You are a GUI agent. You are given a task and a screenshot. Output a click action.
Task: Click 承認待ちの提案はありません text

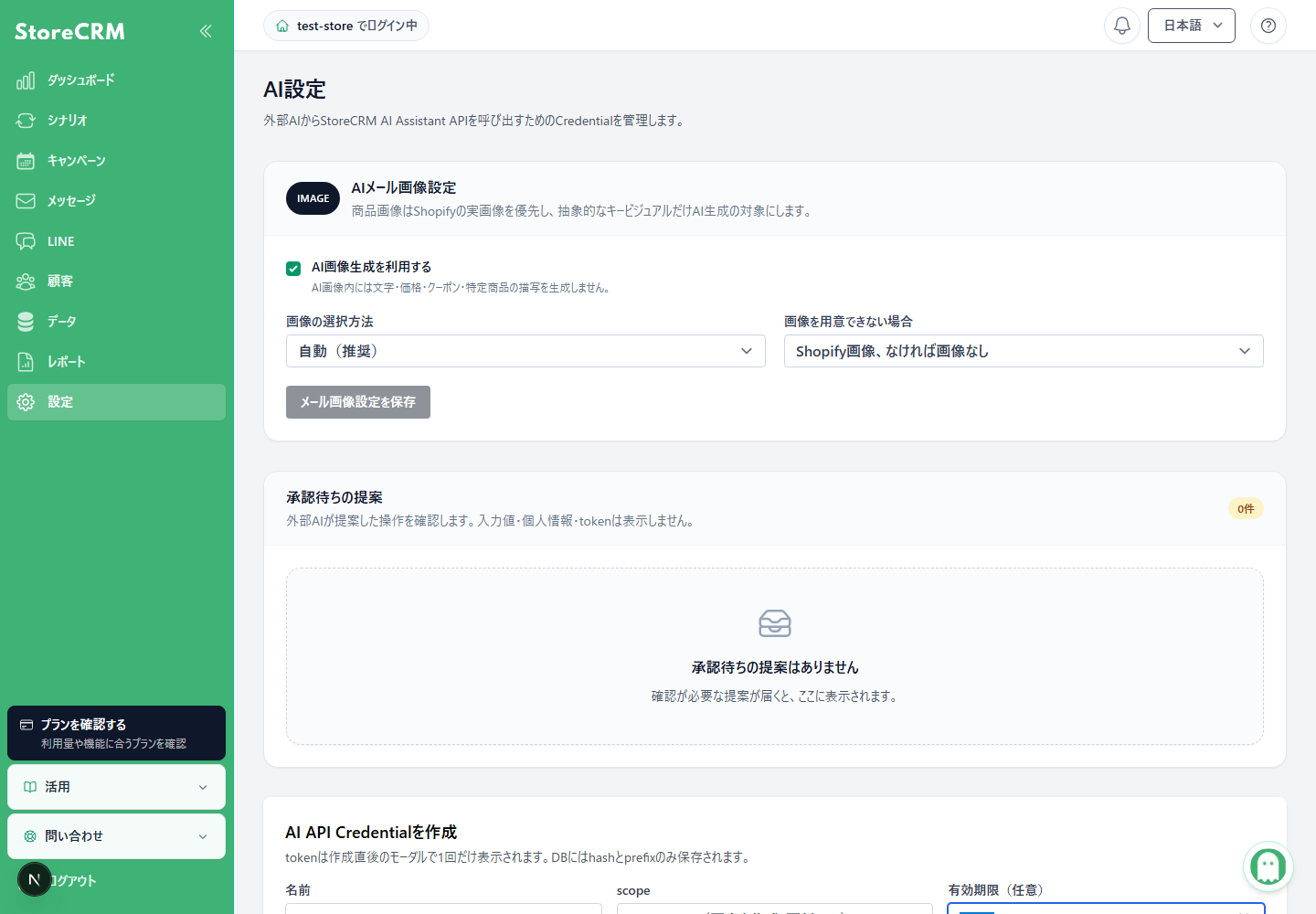775,668
